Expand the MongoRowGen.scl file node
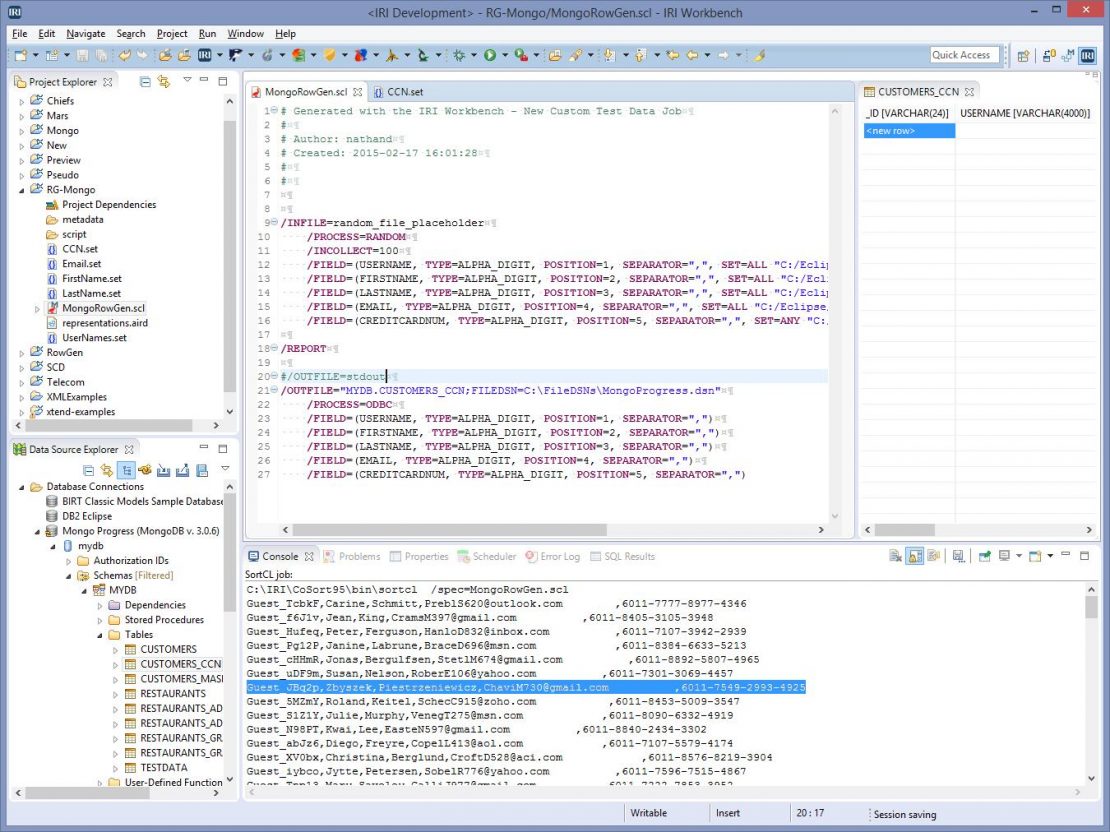The width and height of the screenshot is (1110, 832). click(38, 309)
